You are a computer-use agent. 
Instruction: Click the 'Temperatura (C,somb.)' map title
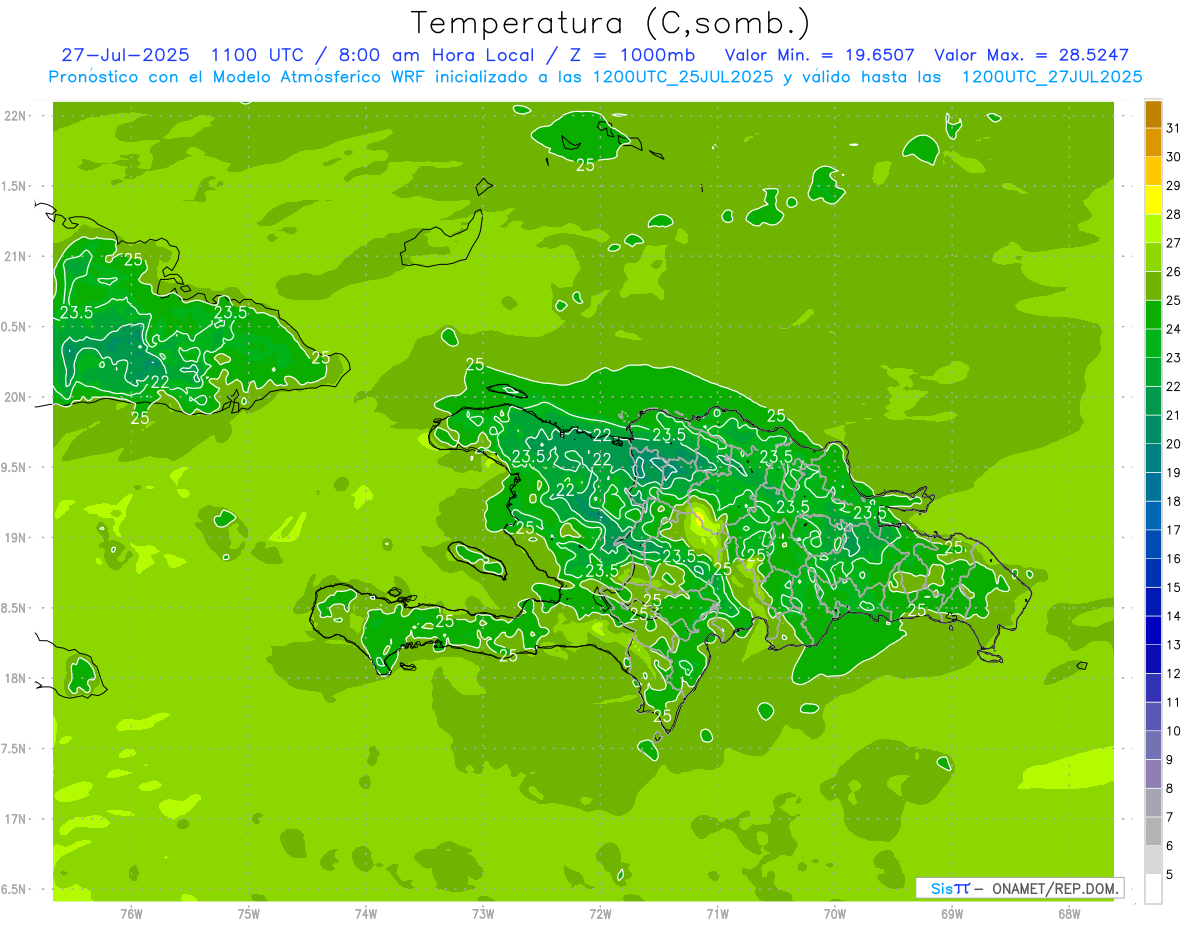click(x=610, y=23)
